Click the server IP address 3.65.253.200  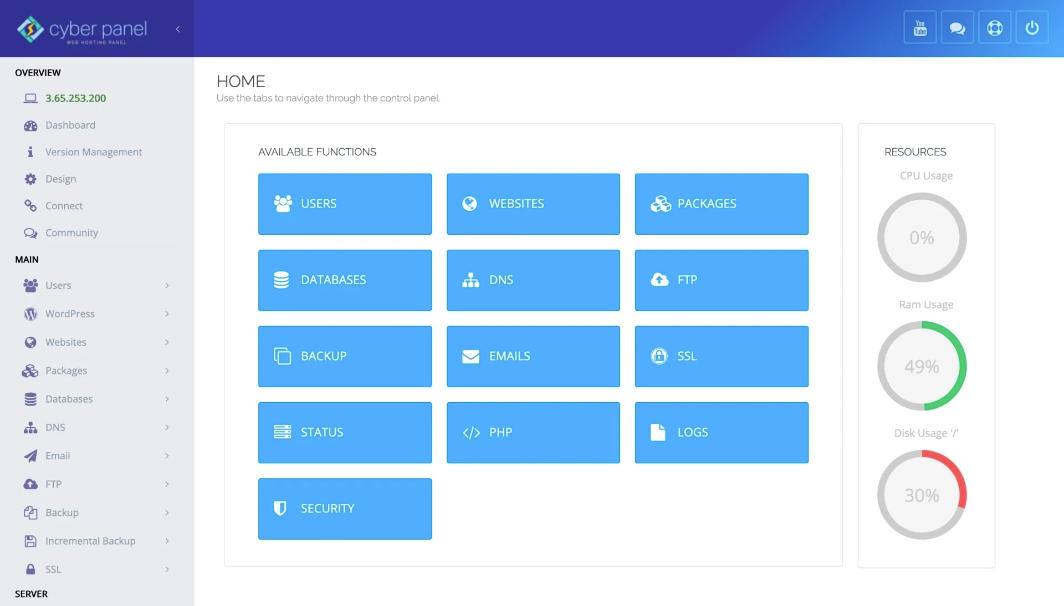(75, 99)
